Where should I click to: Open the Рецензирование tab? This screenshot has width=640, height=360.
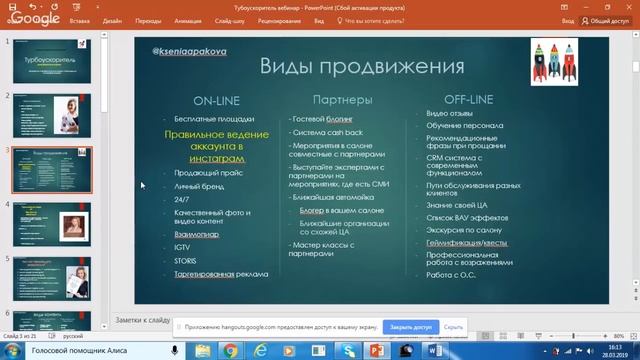coord(279,21)
